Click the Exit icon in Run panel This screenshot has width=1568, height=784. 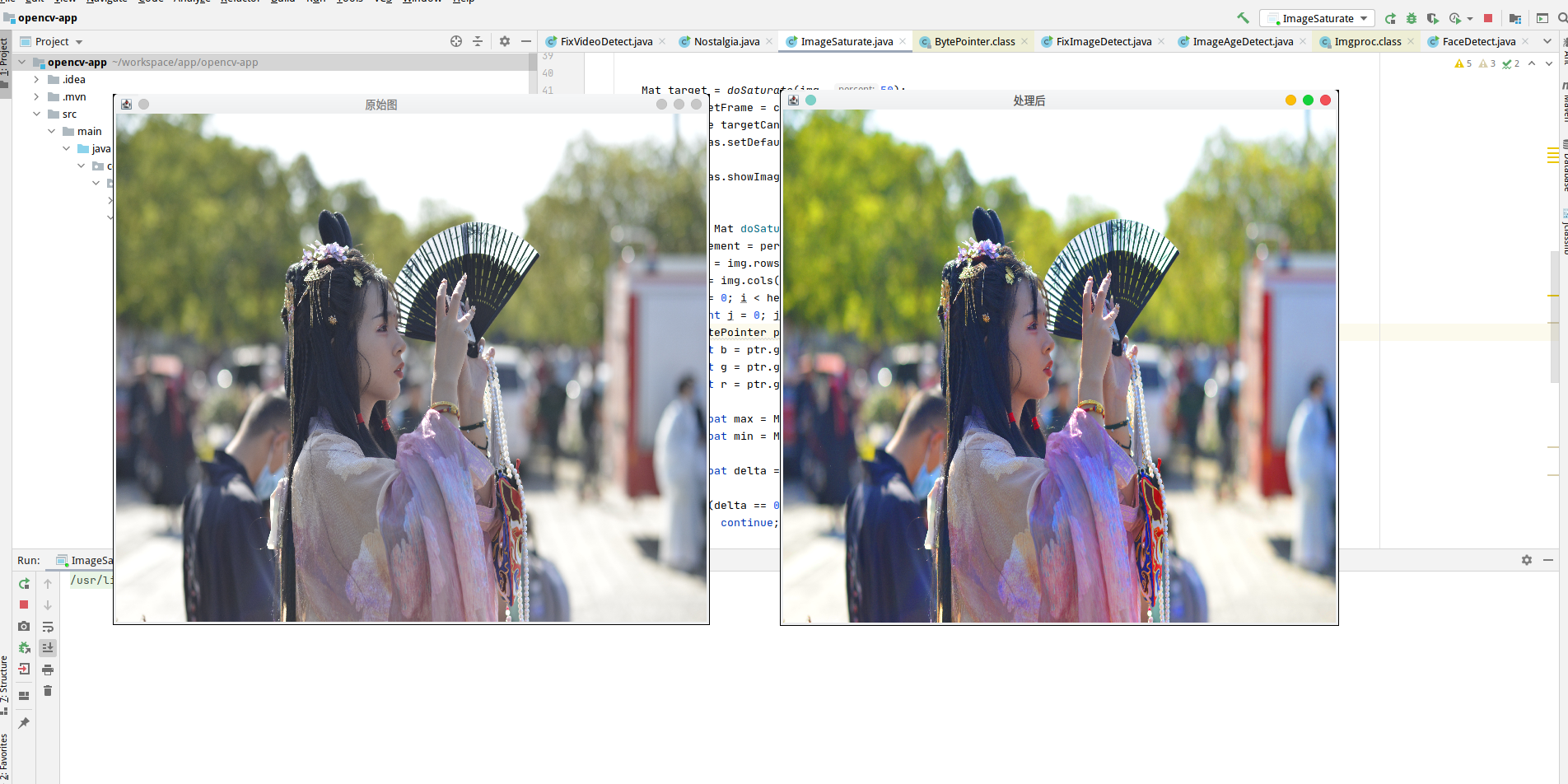(24, 669)
